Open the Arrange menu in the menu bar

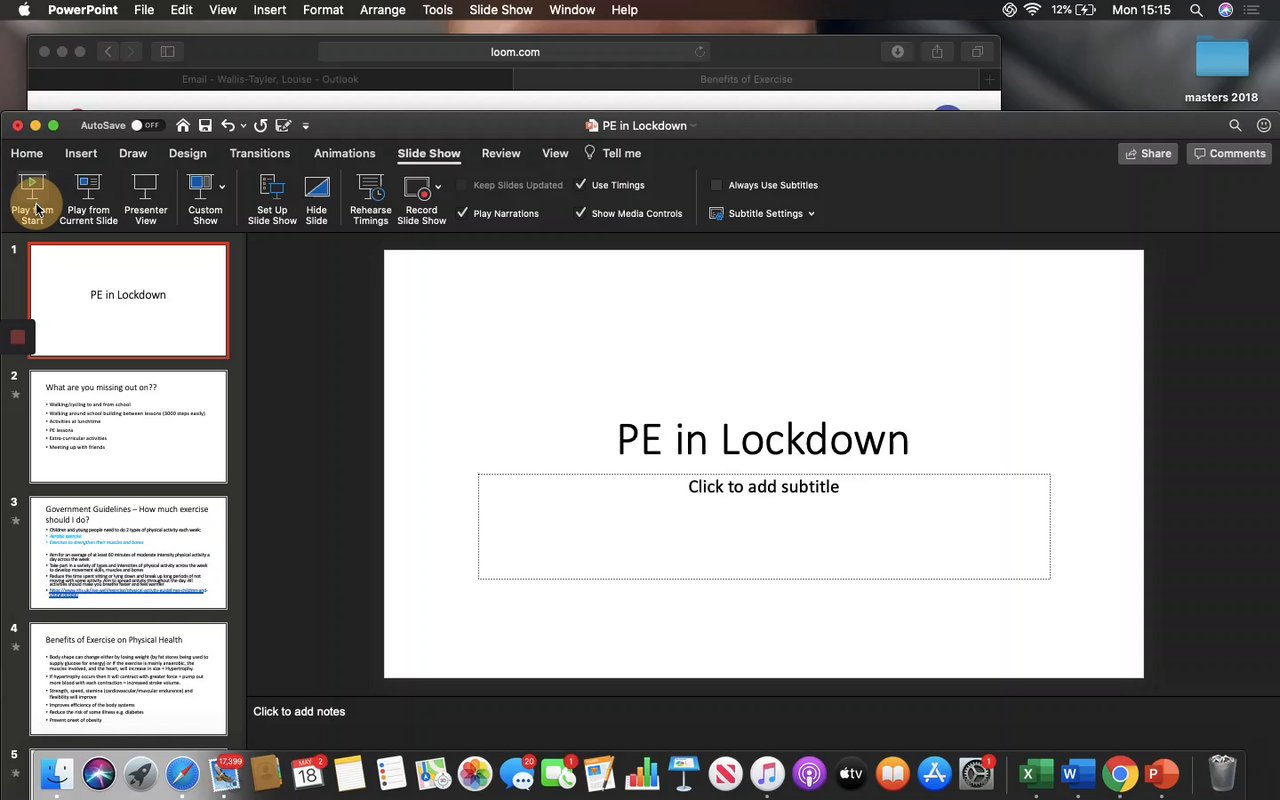383,10
